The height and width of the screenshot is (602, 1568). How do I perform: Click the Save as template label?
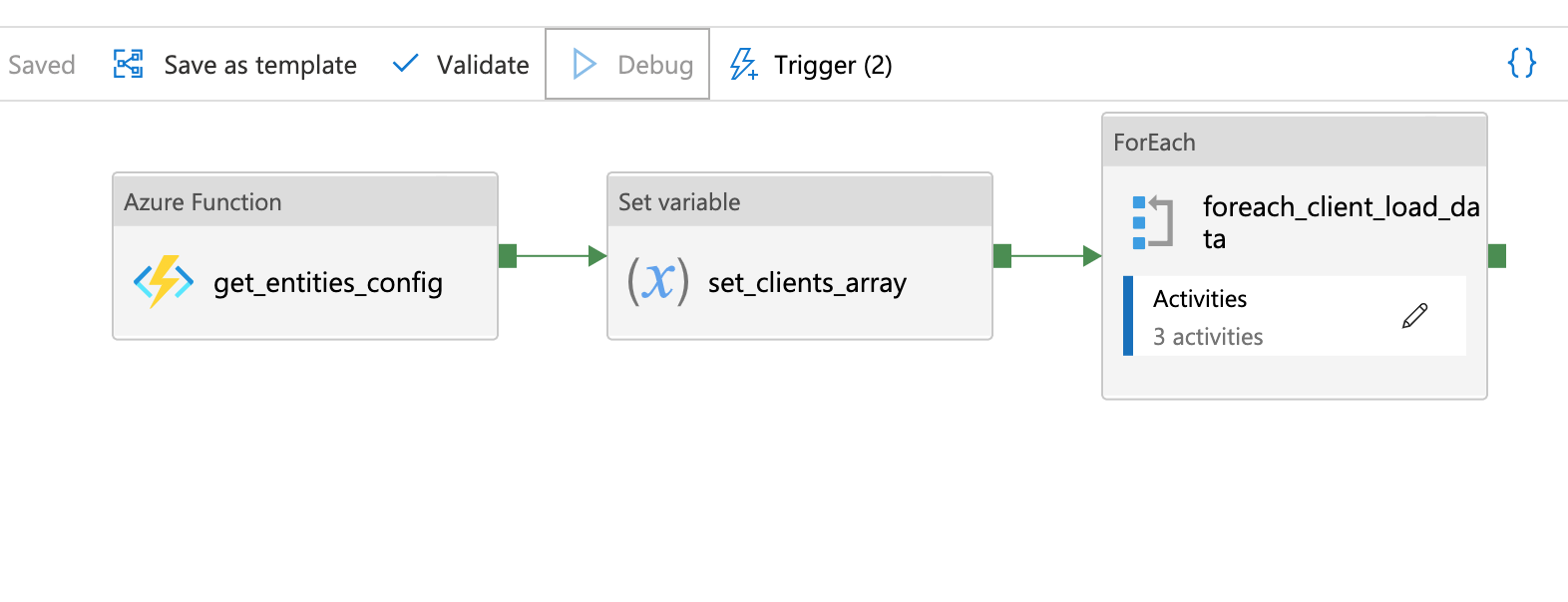tap(260, 65)
